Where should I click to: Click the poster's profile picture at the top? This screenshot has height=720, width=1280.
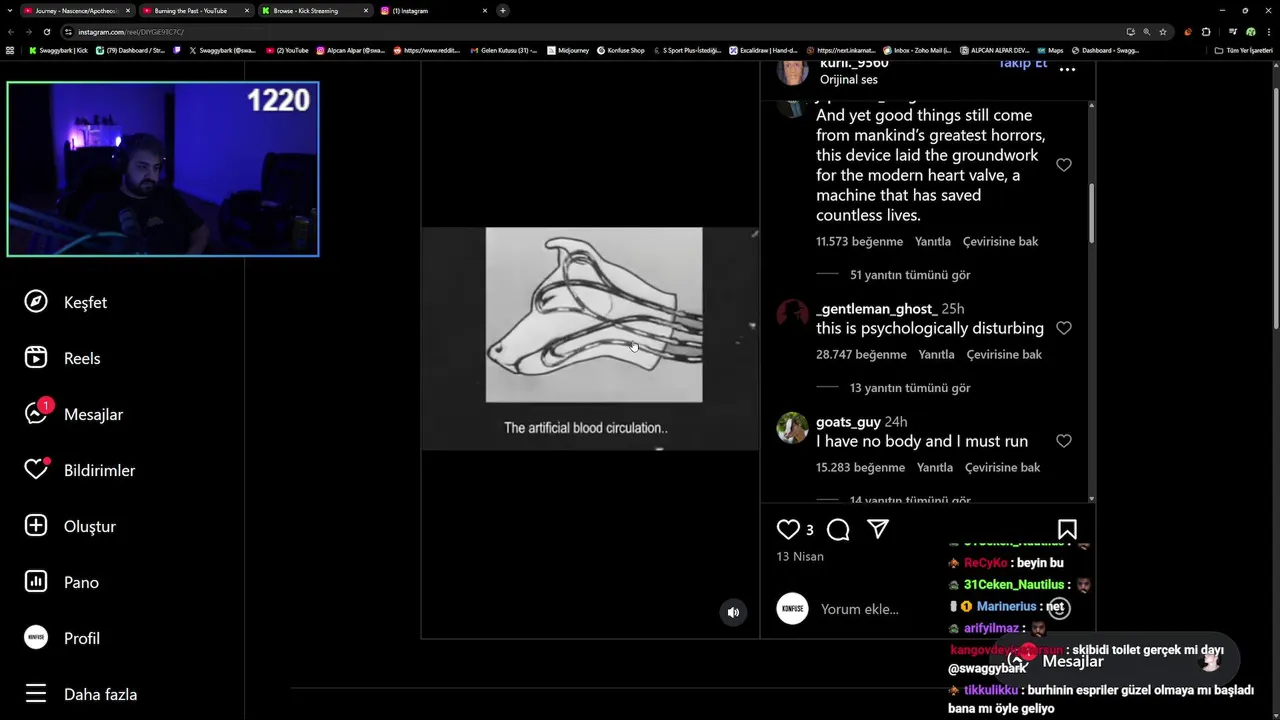click(x=792, y=72)
